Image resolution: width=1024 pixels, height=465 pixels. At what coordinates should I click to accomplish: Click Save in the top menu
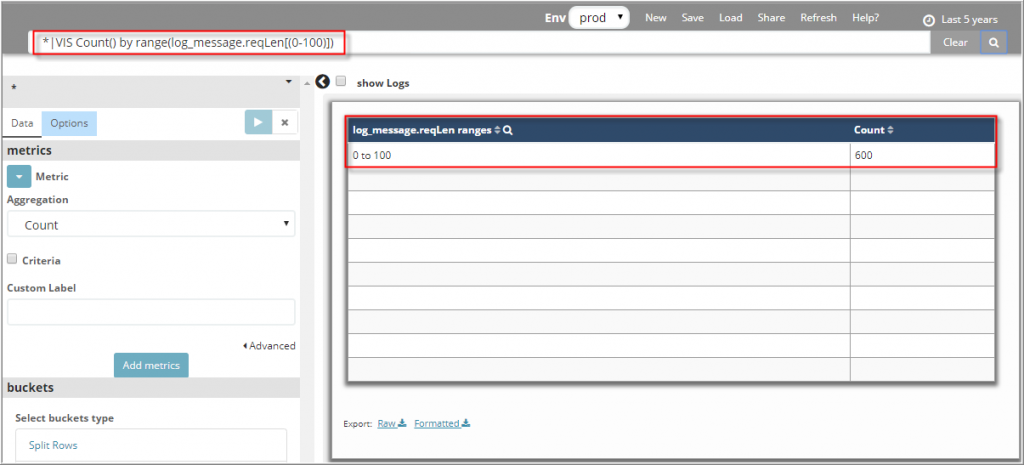click(x=692, y=18)
